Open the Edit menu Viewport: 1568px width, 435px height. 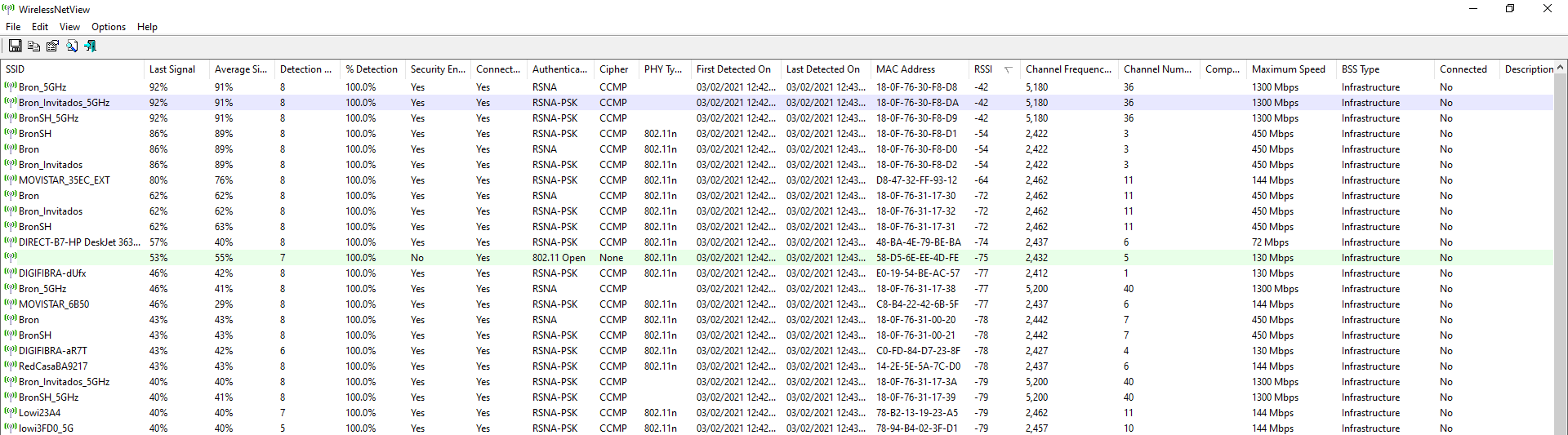[40, 27]
